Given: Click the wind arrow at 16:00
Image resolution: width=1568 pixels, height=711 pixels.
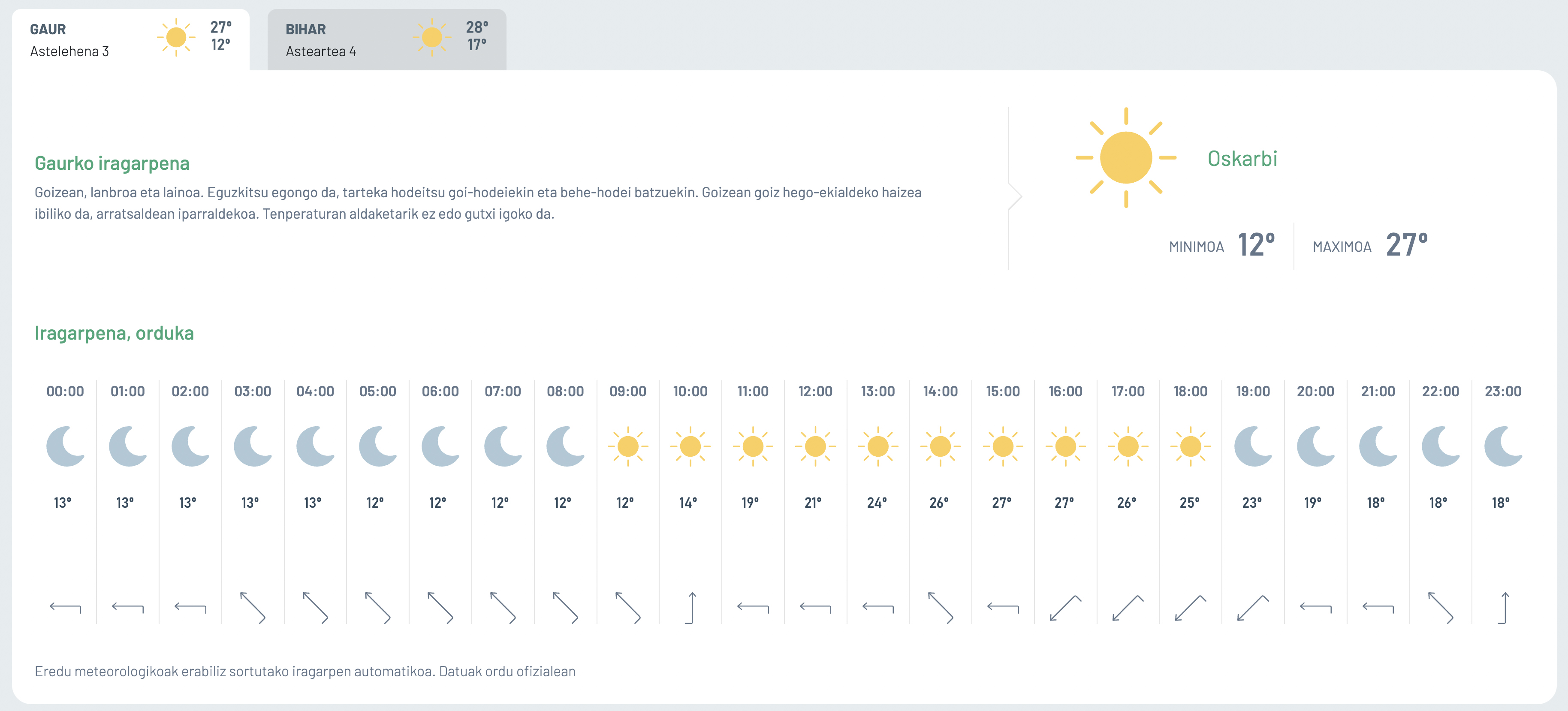Looking at the screenshot, I should point(1065,608).
